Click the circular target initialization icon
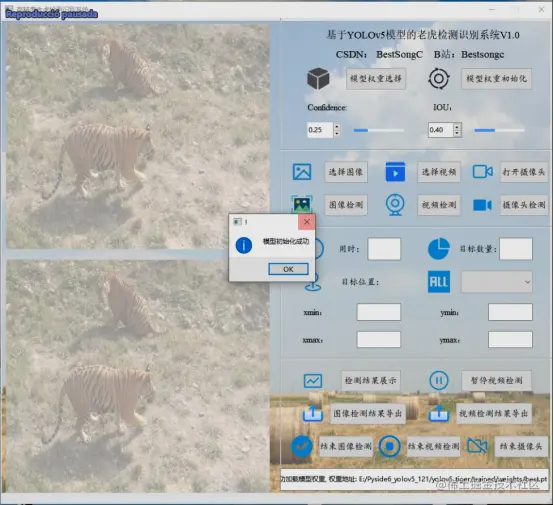This screenshot has width=554, height=505. coord(439,78)
